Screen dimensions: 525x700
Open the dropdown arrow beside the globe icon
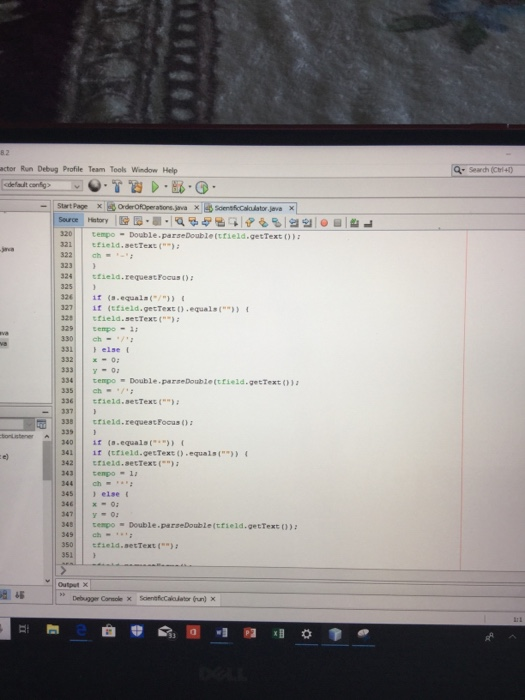pos(106,186)
